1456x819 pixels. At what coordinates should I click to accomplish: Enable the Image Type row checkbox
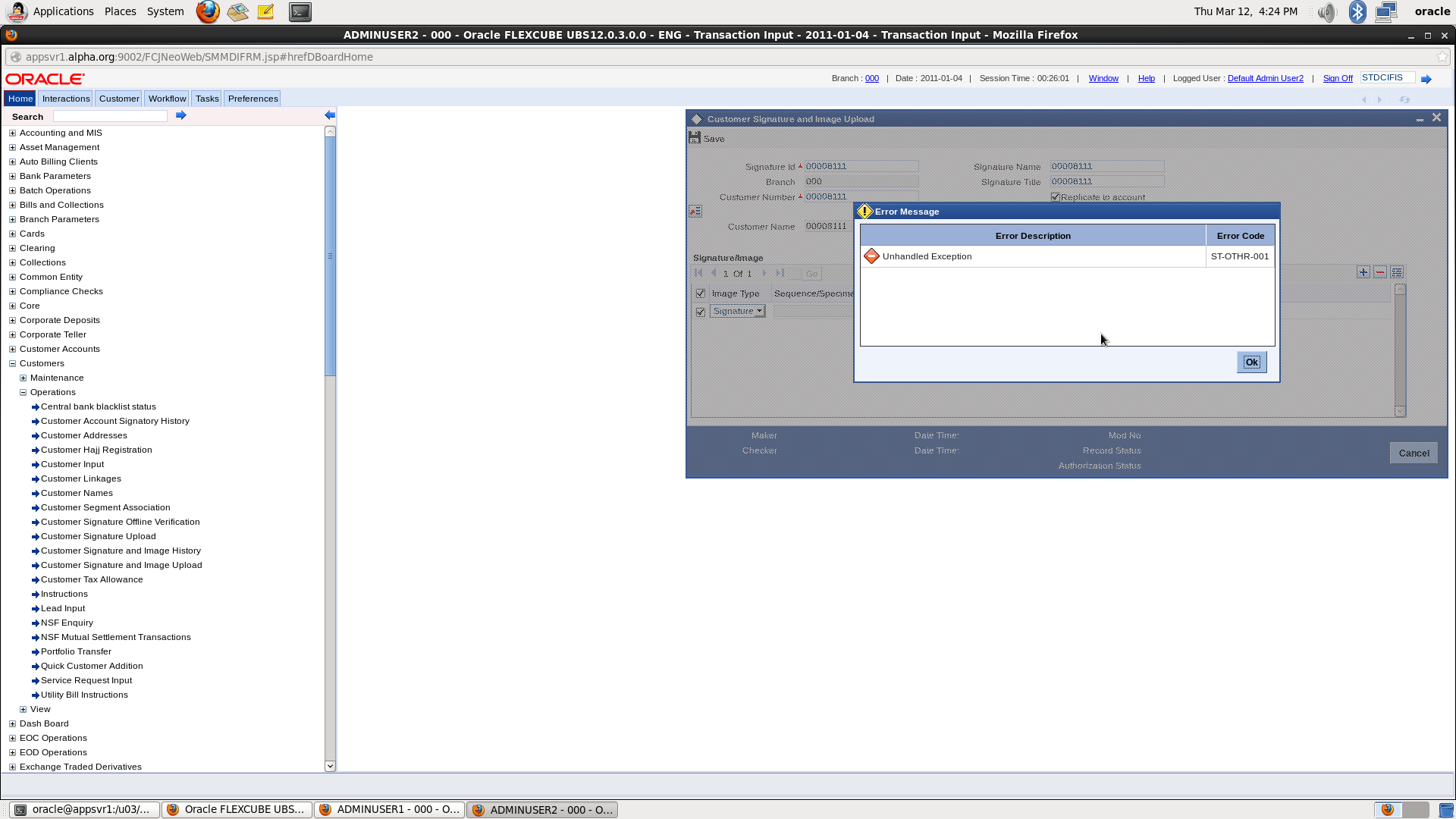point(700,293)
